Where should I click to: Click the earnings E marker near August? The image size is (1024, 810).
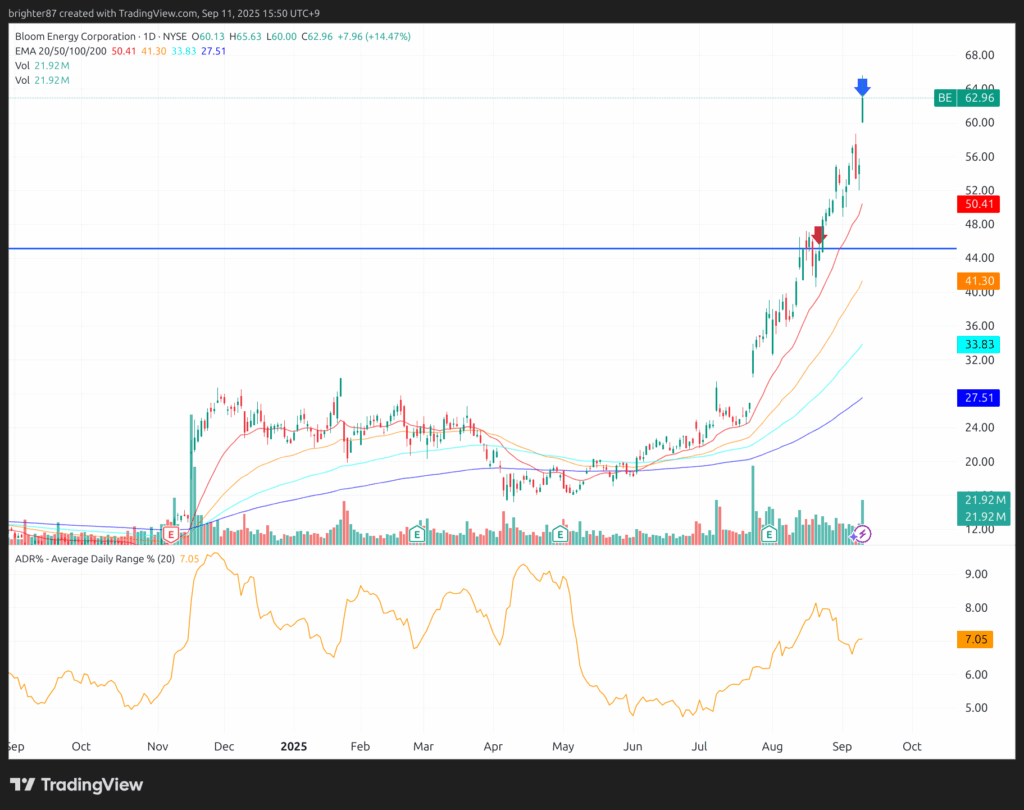769,534
